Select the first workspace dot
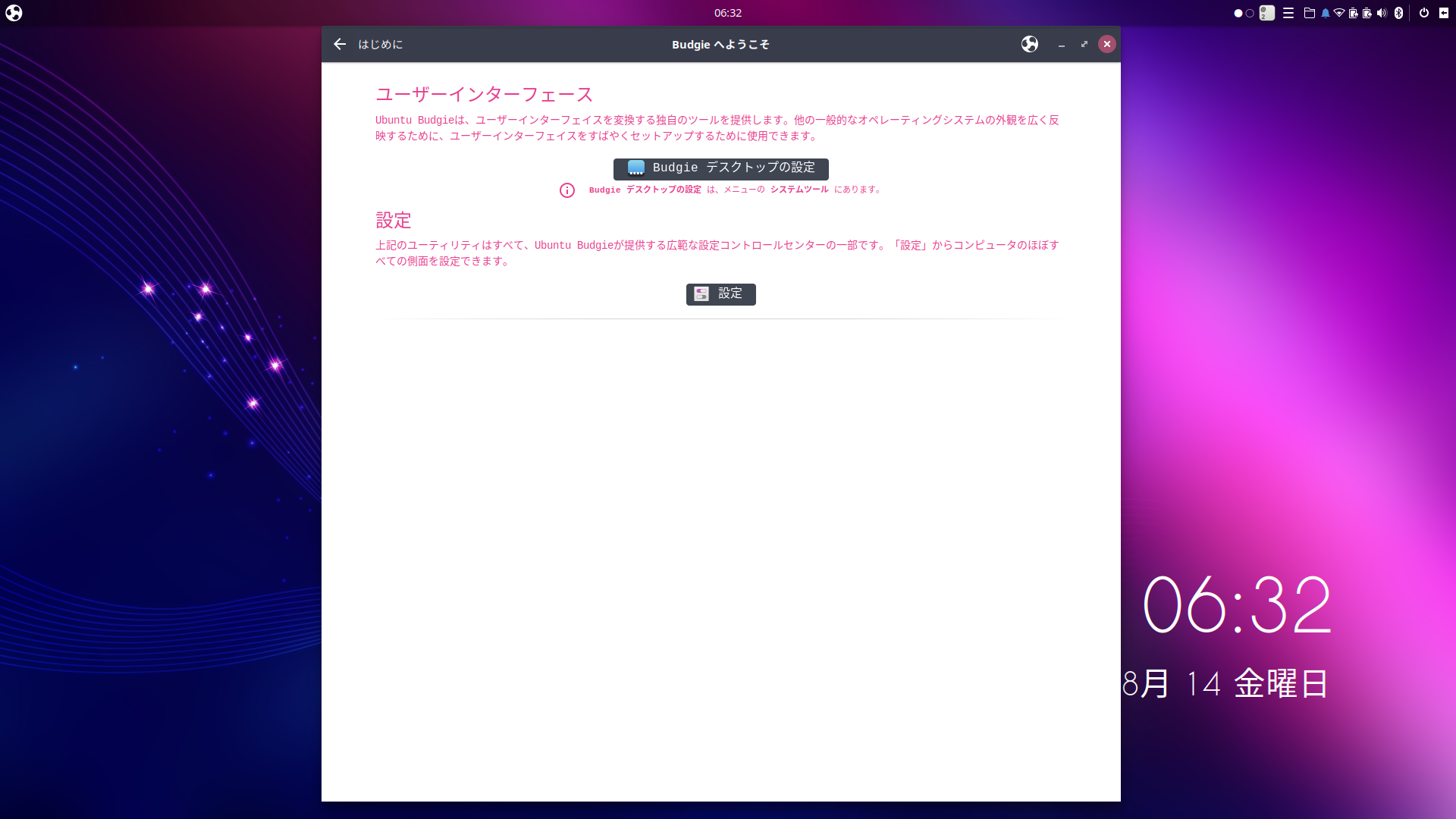The width and height of the screenshot is (1456, 819). [1238, 13]
